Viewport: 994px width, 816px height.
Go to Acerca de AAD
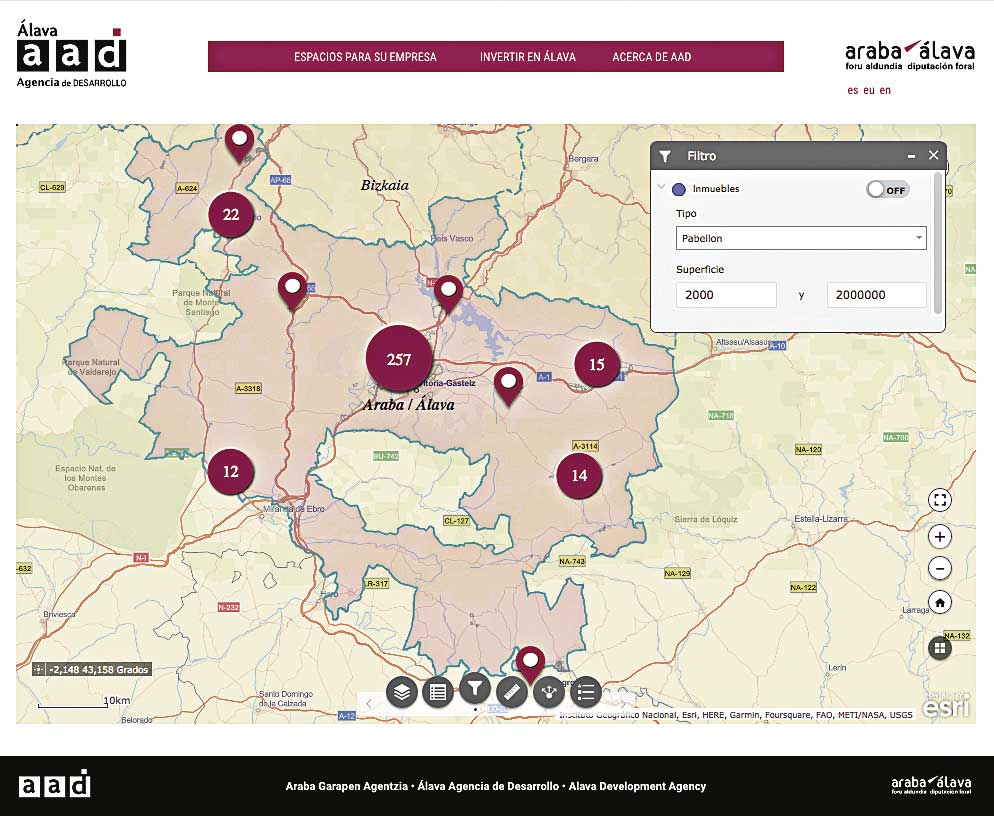point(652,57)
